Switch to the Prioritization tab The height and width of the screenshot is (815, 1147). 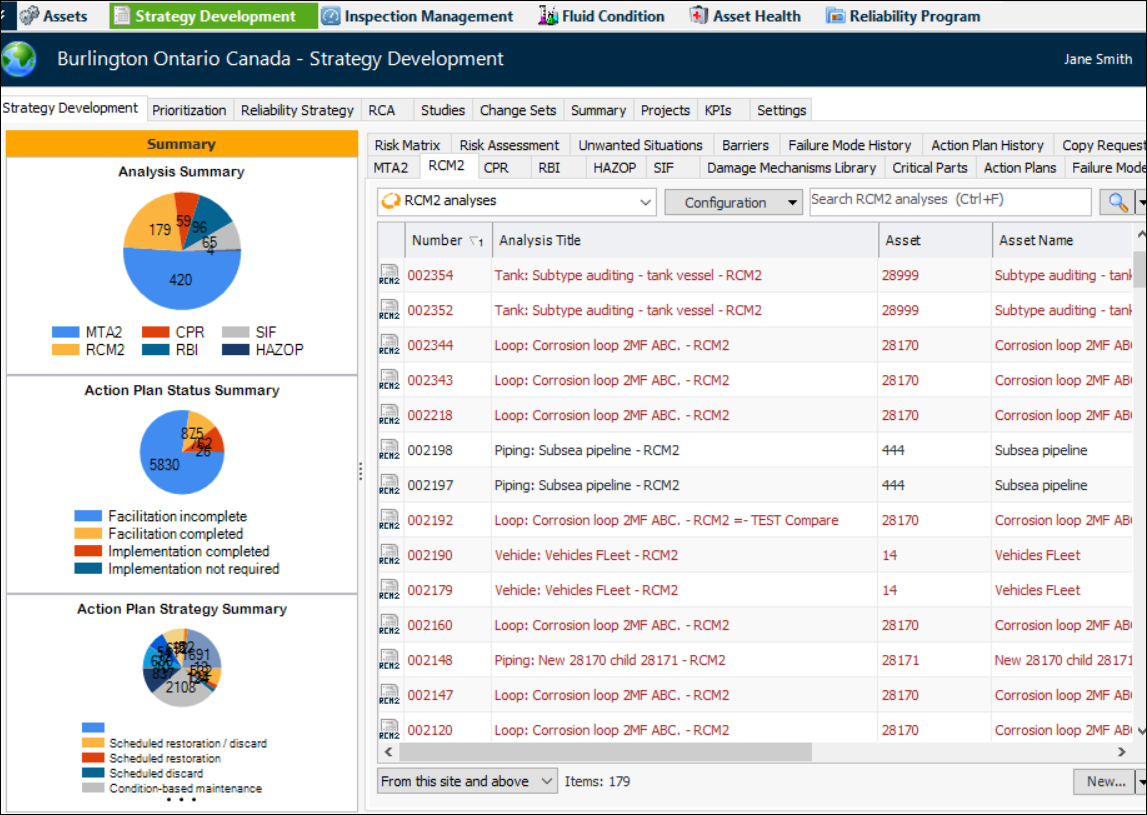(x=190, y=110)
